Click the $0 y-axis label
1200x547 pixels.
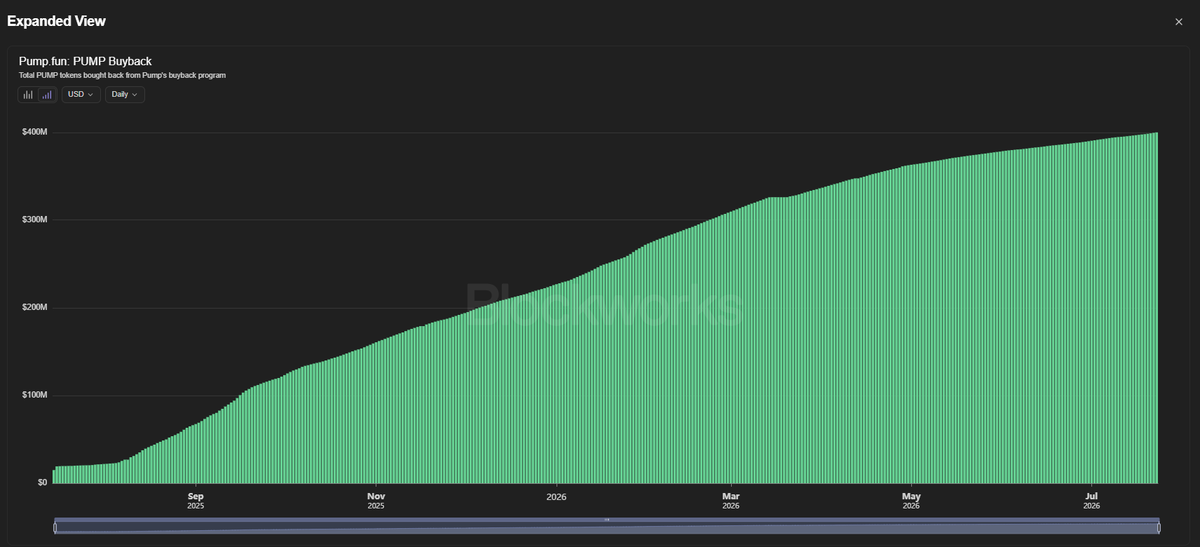click(x=41, y=482)
